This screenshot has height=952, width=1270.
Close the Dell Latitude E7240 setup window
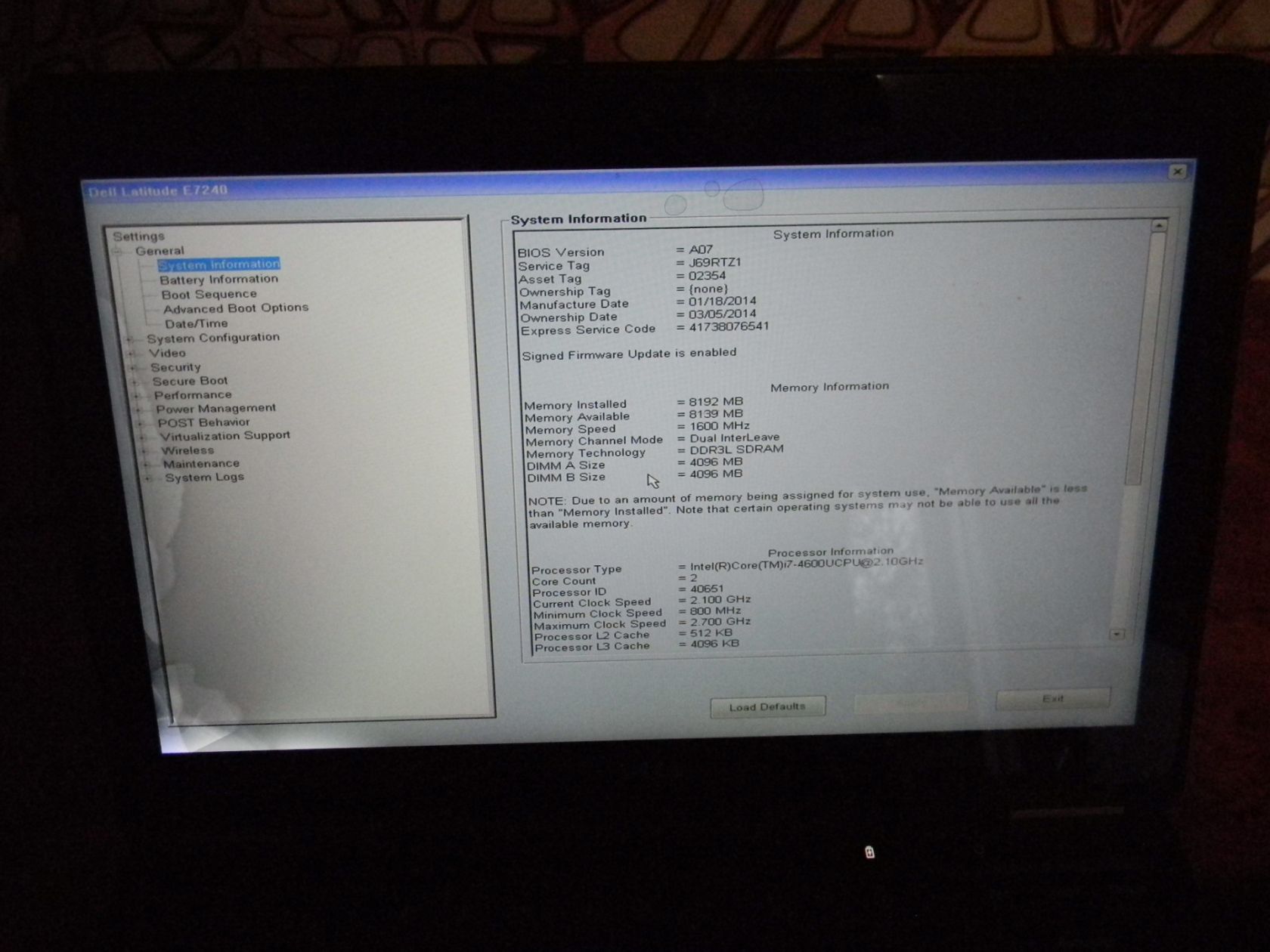point(1177,172)
